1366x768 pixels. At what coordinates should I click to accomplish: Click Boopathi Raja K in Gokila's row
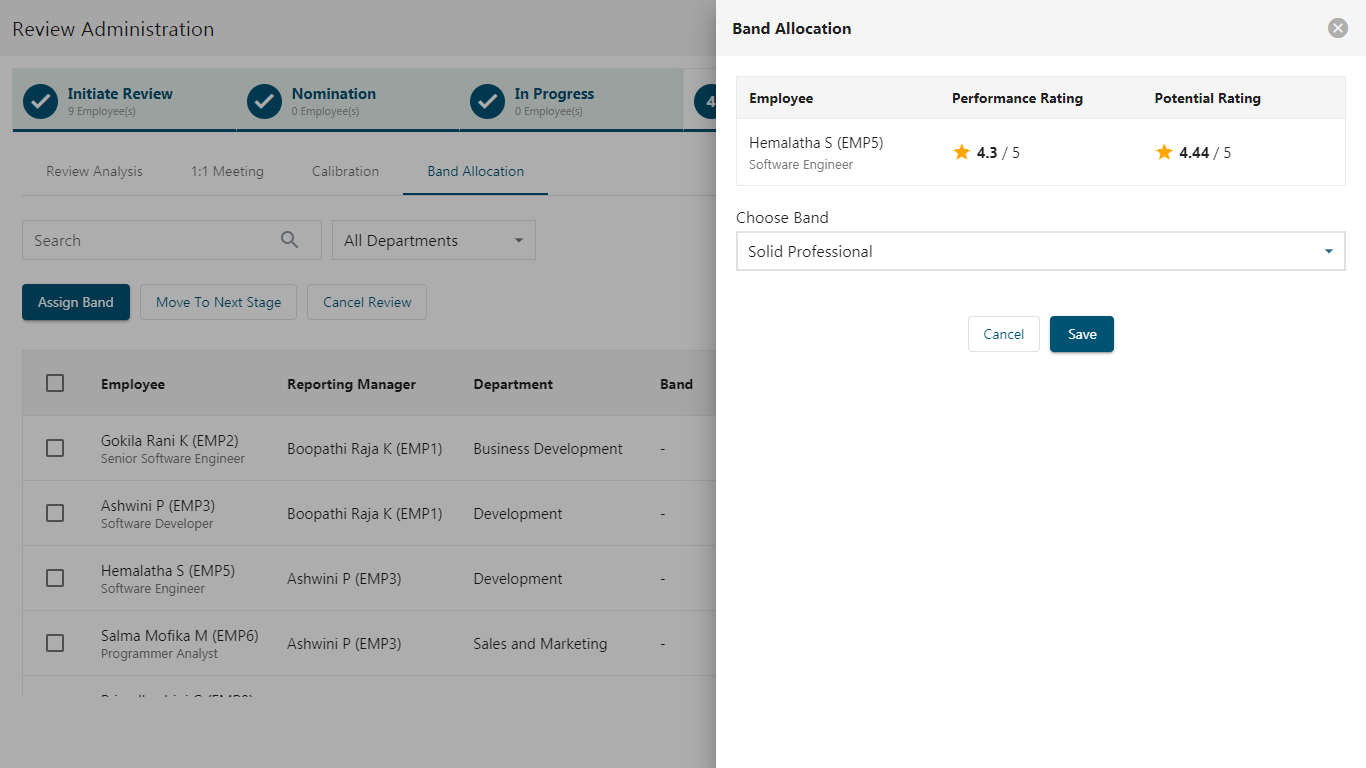coord(364,449)
